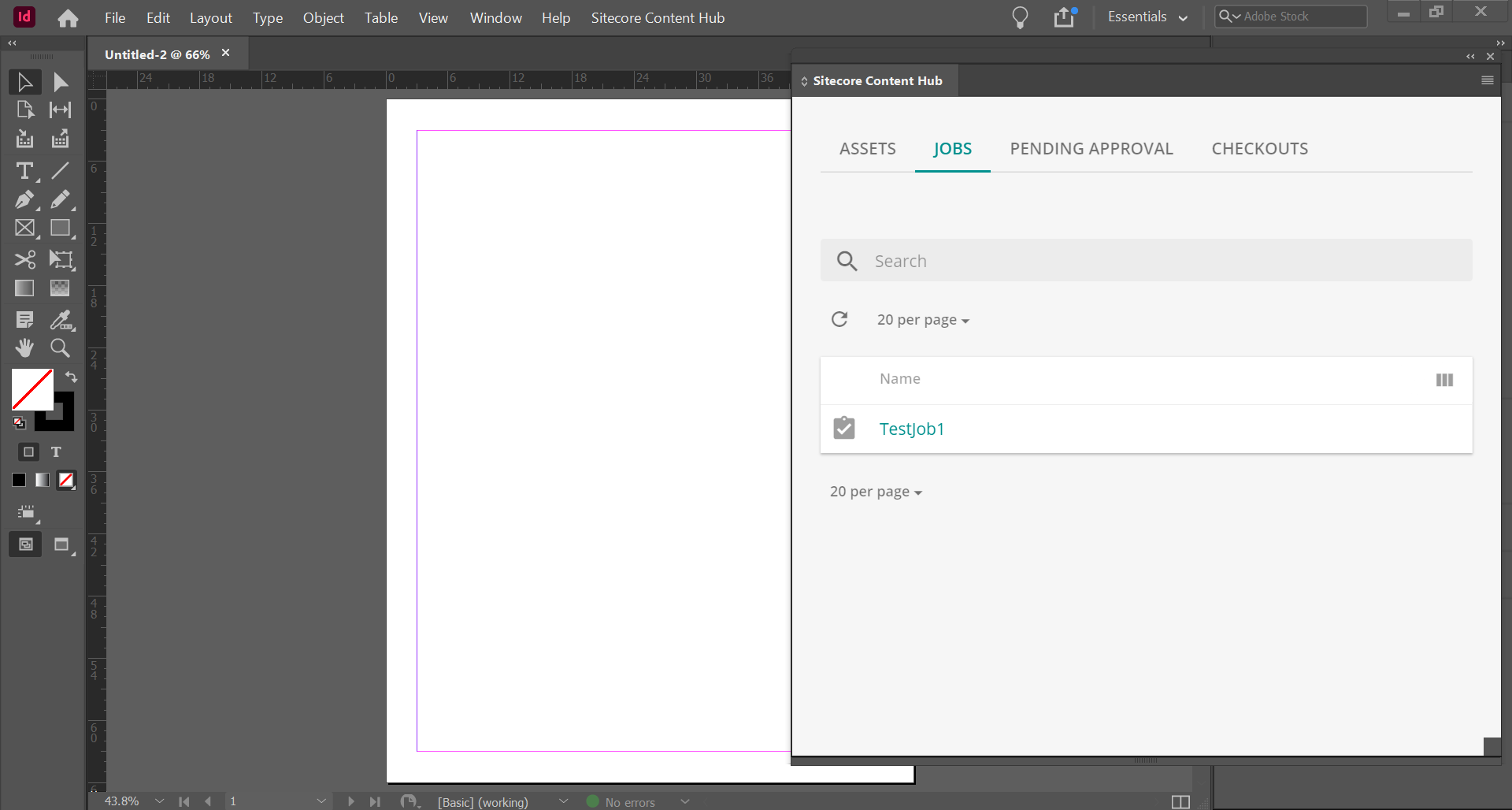Open the zoom level dropdown
Viewport: 1512px width, 810px height.
(x=160, y=801)
